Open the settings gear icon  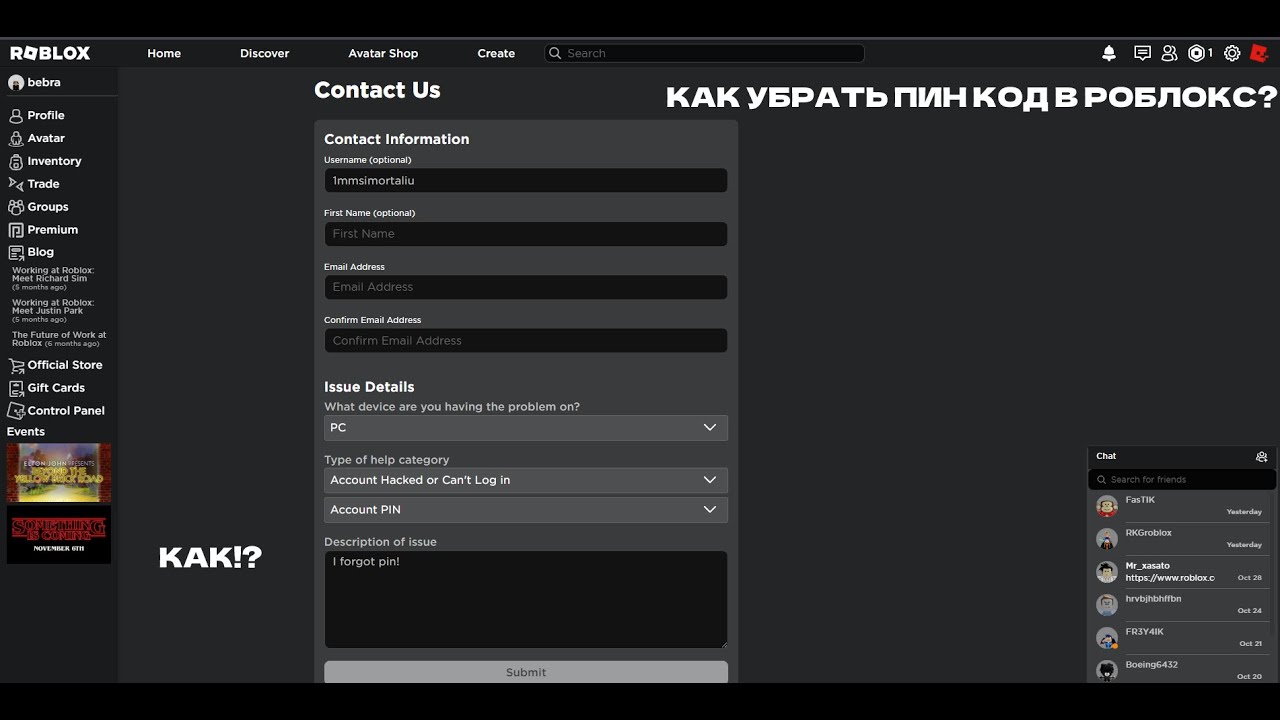(1232, 53)
